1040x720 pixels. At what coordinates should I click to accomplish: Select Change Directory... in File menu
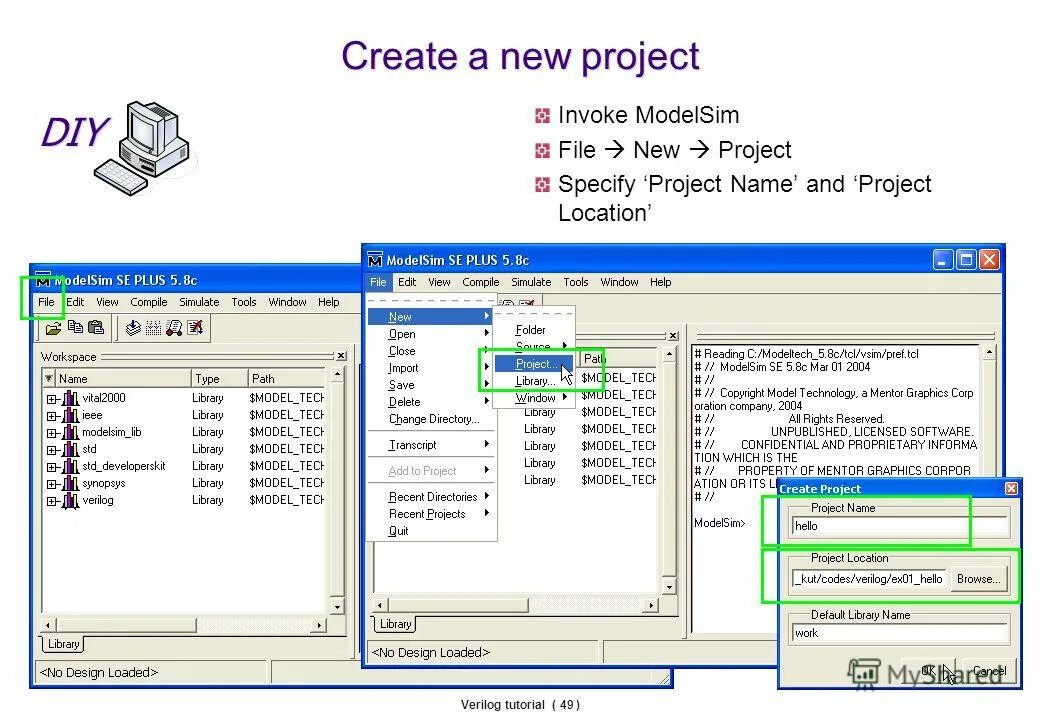pyautogui.click(x=432, y=419)
